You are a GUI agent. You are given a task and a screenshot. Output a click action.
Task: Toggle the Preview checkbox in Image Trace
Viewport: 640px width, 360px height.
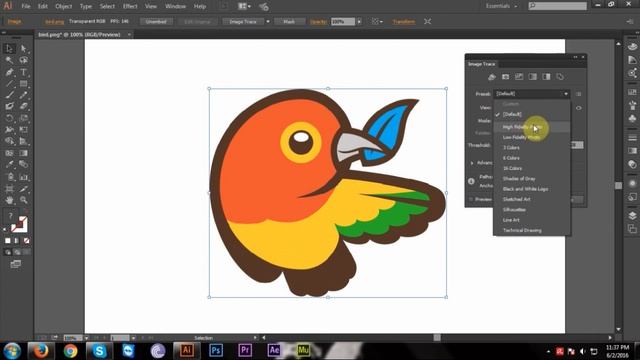coord(471,199)
